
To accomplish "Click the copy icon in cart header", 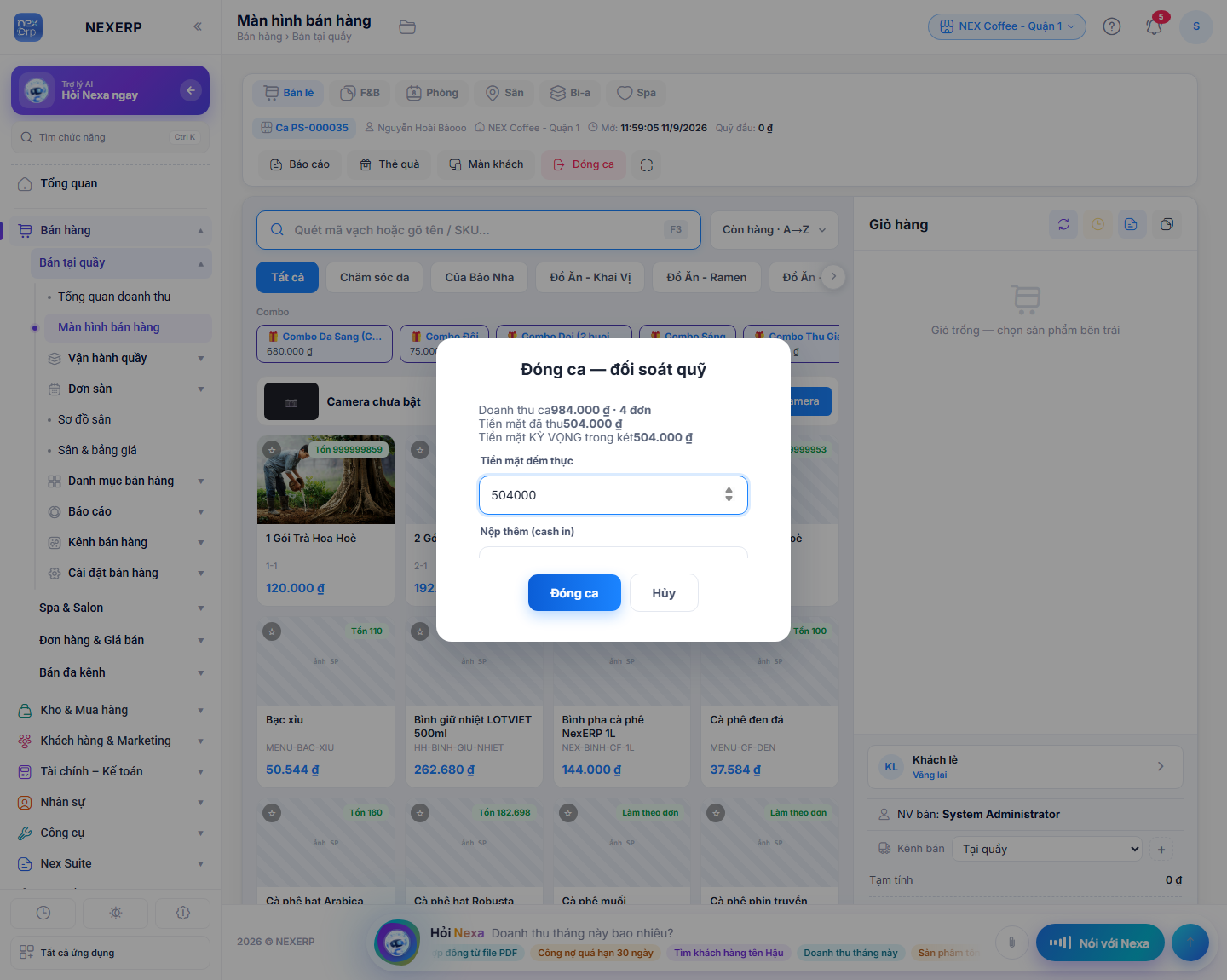I will click(x=1167, y=224).
